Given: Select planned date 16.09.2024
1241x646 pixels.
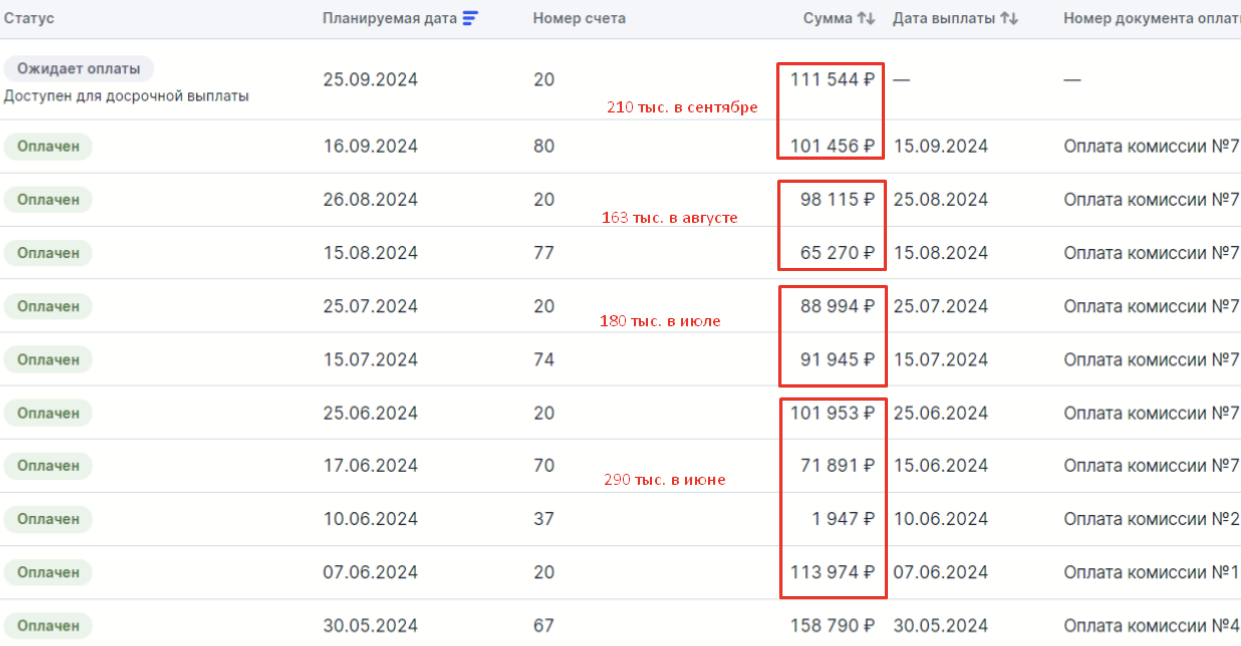Looking at the screenshot, I should 370,146.
